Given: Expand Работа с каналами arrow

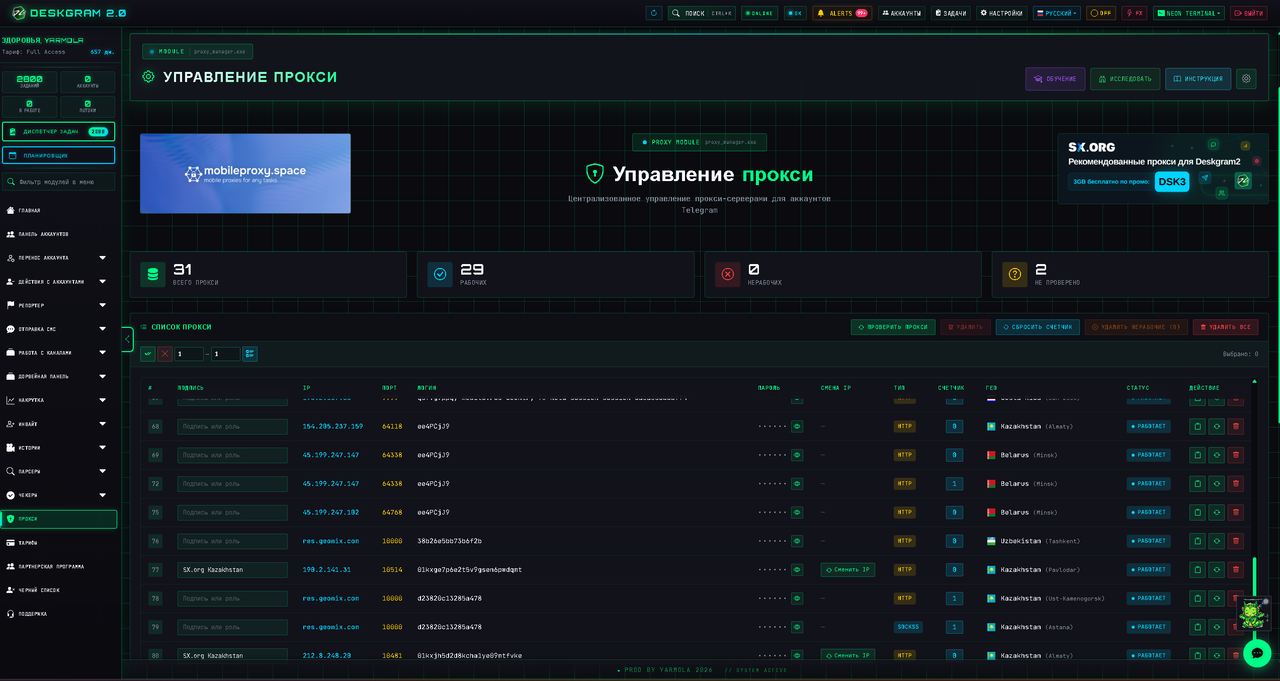Looking at the screenshot, I should [102, 353].
